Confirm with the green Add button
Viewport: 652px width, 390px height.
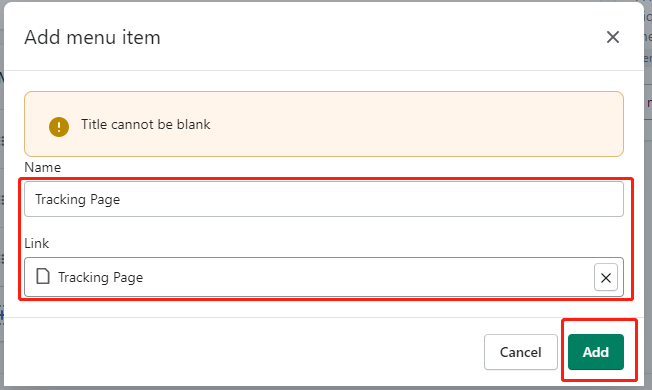tap(595, 352)
